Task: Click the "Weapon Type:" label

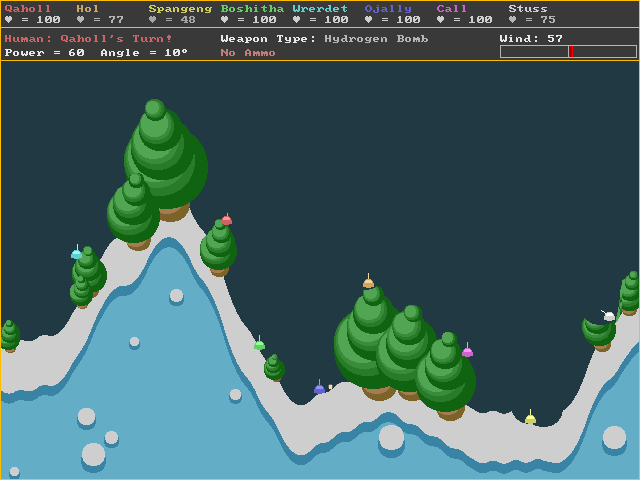Action: [x=268, y=39]
